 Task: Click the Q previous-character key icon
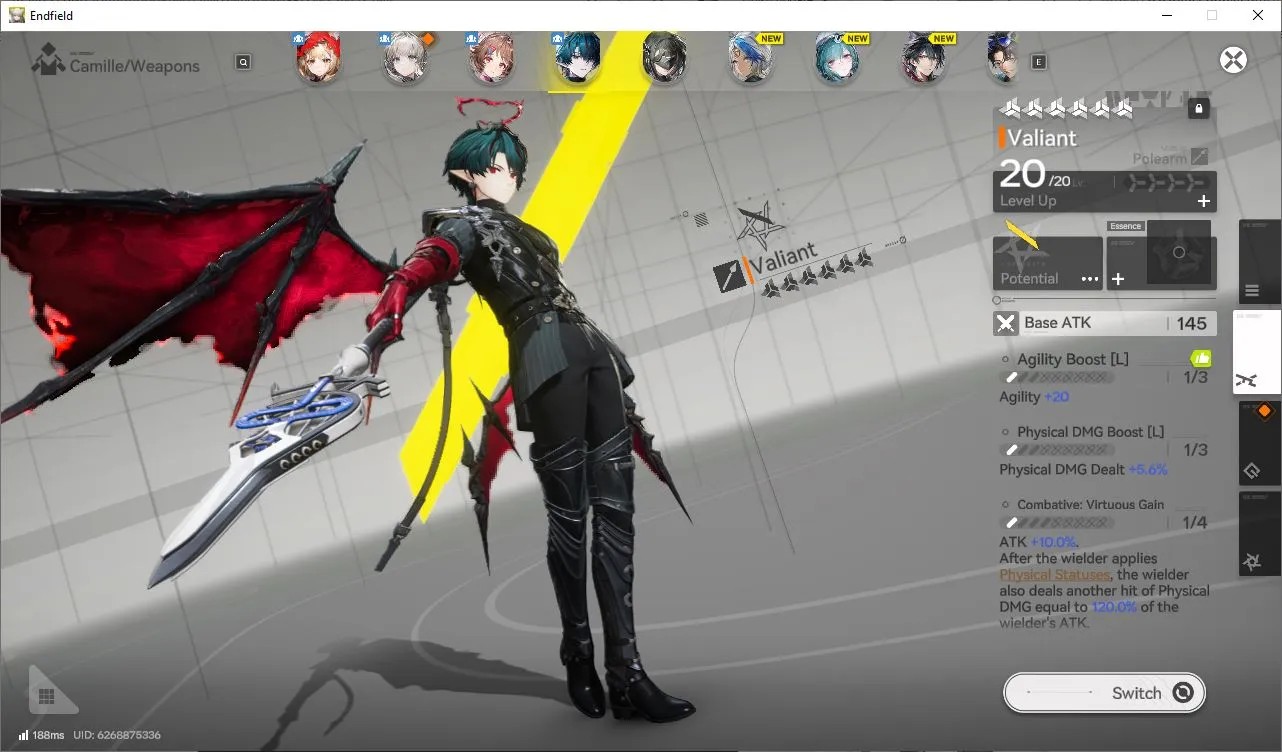(x=243, y=62)
